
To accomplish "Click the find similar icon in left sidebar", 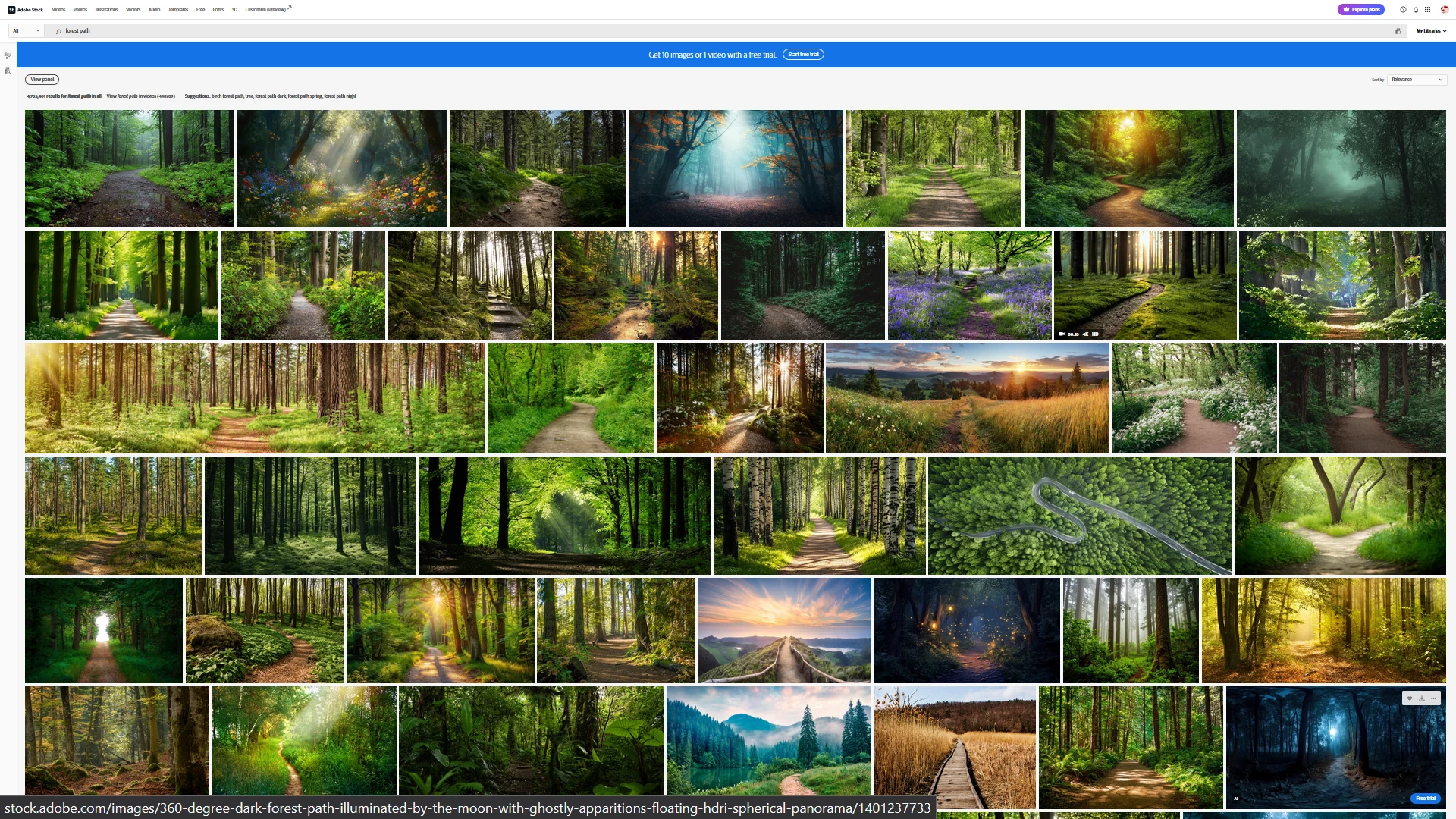I will (8, 71).
